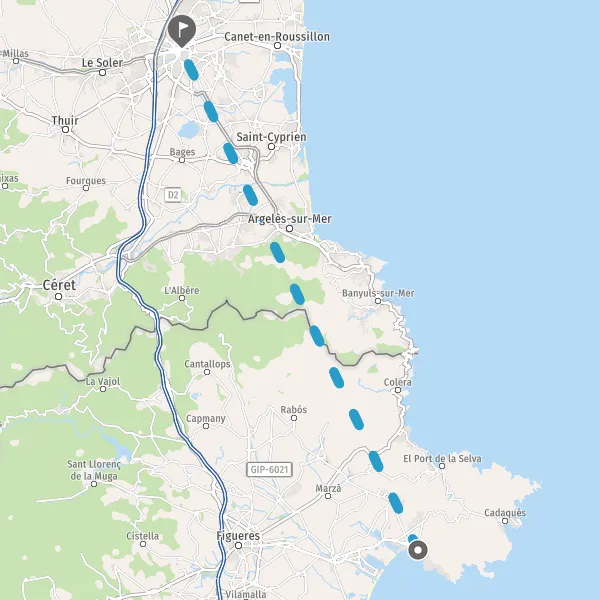Click the Rabós village marker
This screenshot has width=600, height=600.
[294, 418]
